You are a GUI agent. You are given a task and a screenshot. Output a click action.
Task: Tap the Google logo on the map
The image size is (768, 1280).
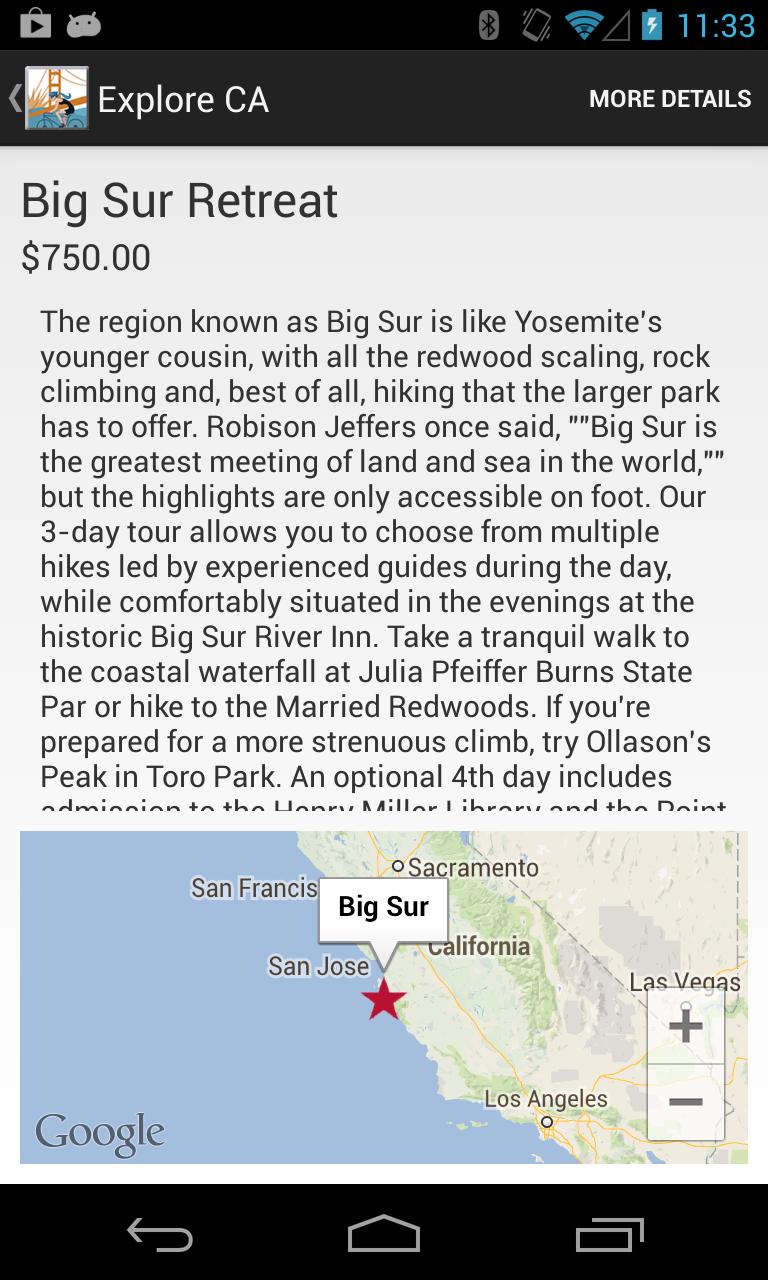tap(99, 1133)
